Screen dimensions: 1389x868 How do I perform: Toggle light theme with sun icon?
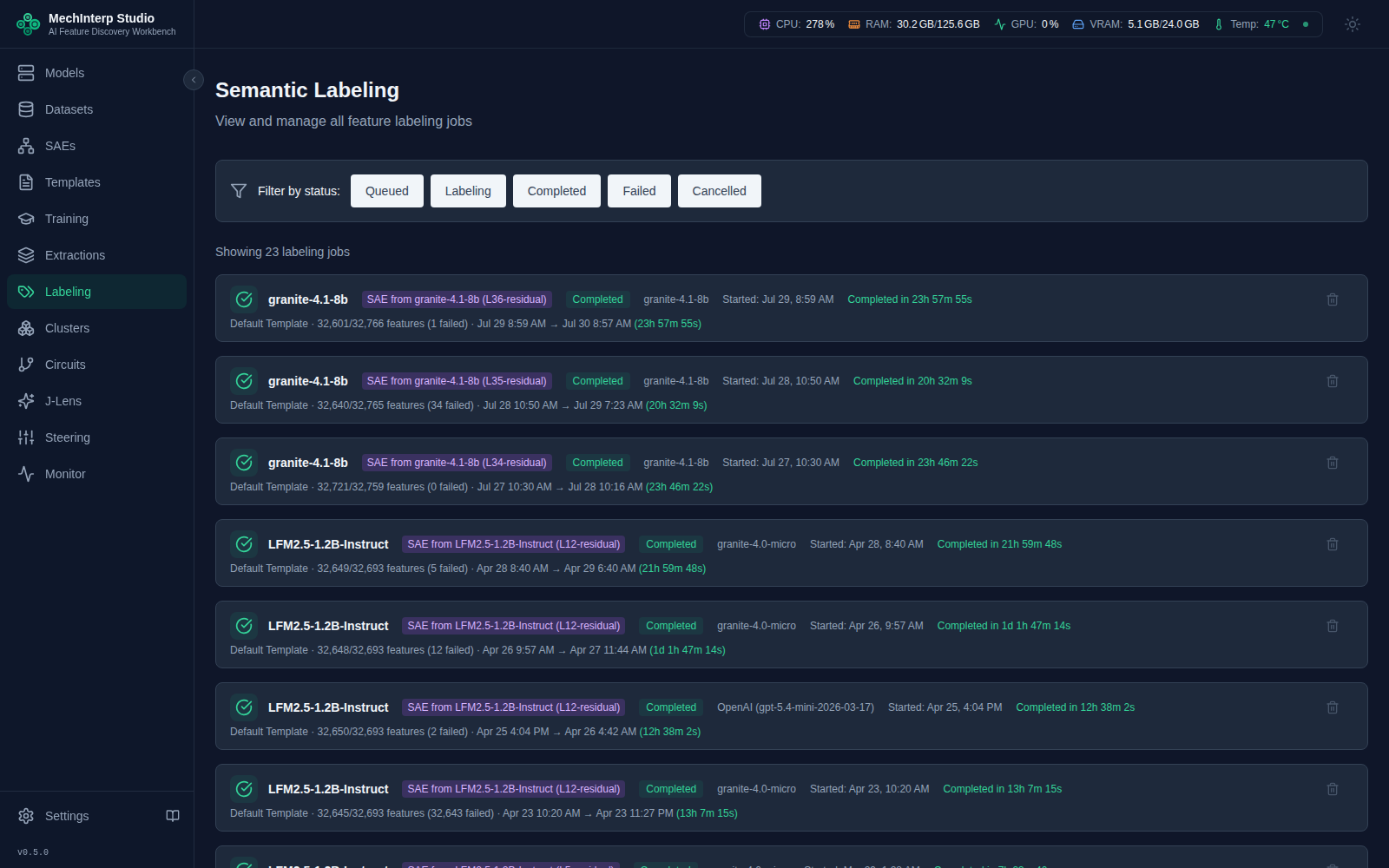1352,24
